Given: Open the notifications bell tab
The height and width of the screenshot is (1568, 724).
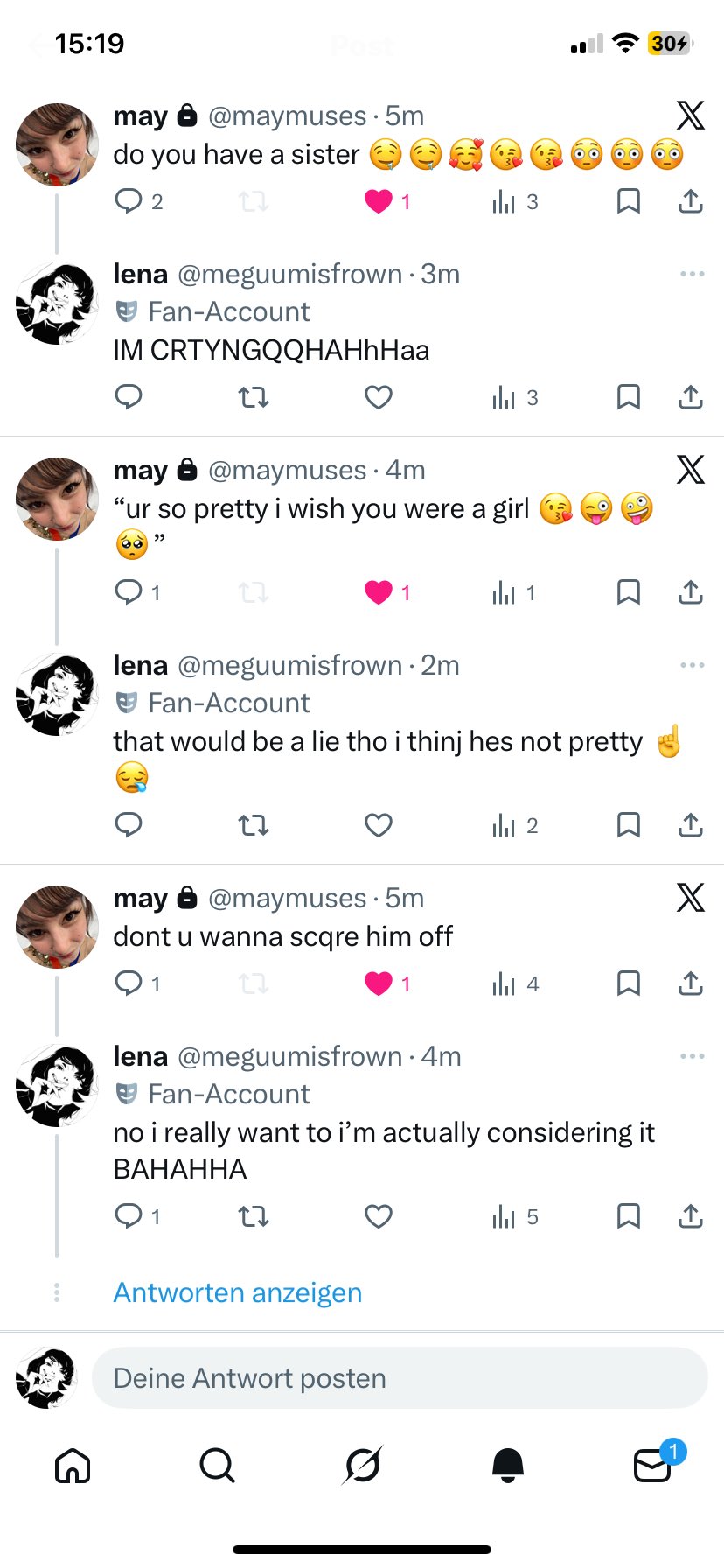Looking at the screenshot, I should click(x=508, y=1465).
